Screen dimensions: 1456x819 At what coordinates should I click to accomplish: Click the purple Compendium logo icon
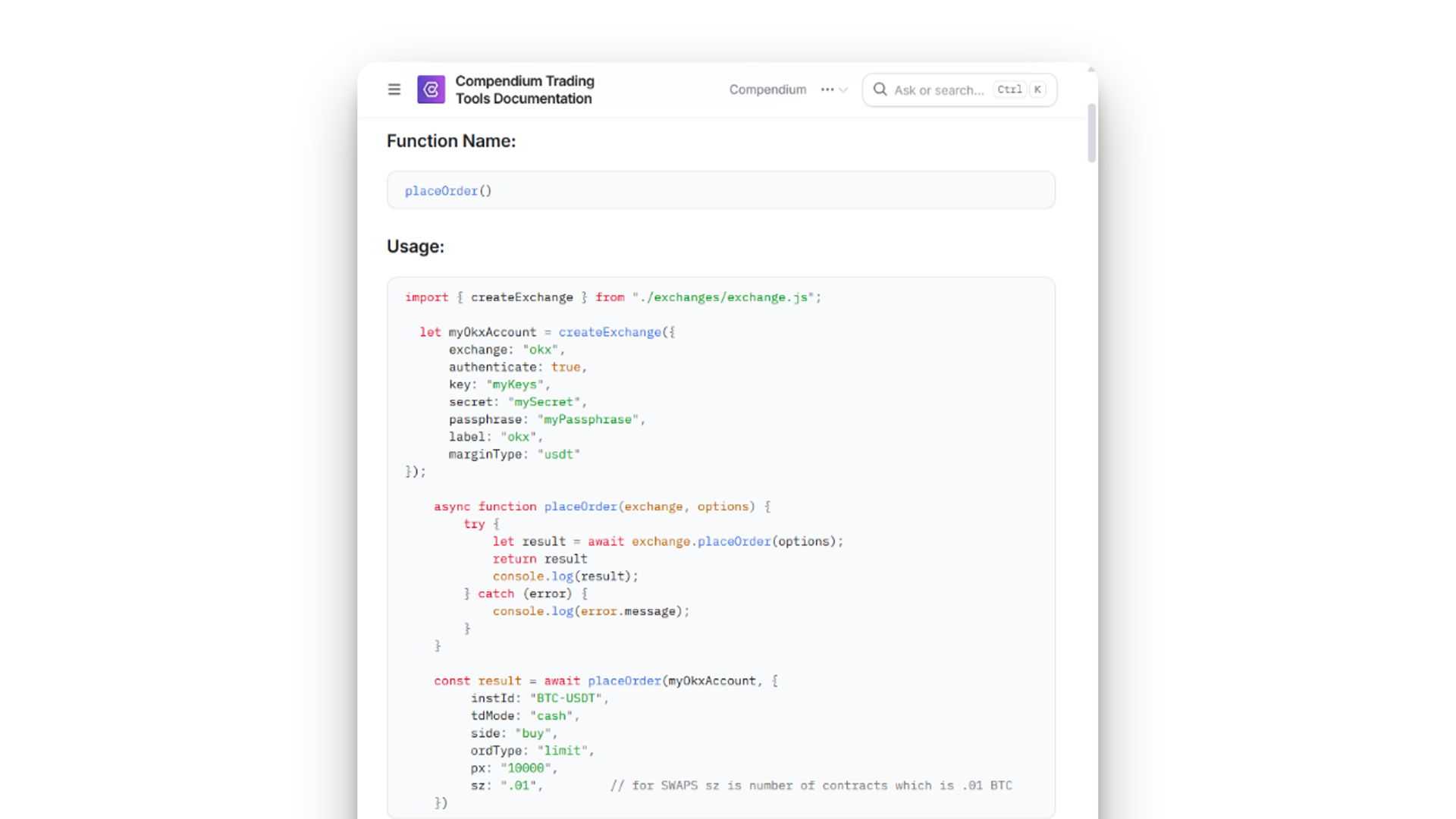[431, 89]
